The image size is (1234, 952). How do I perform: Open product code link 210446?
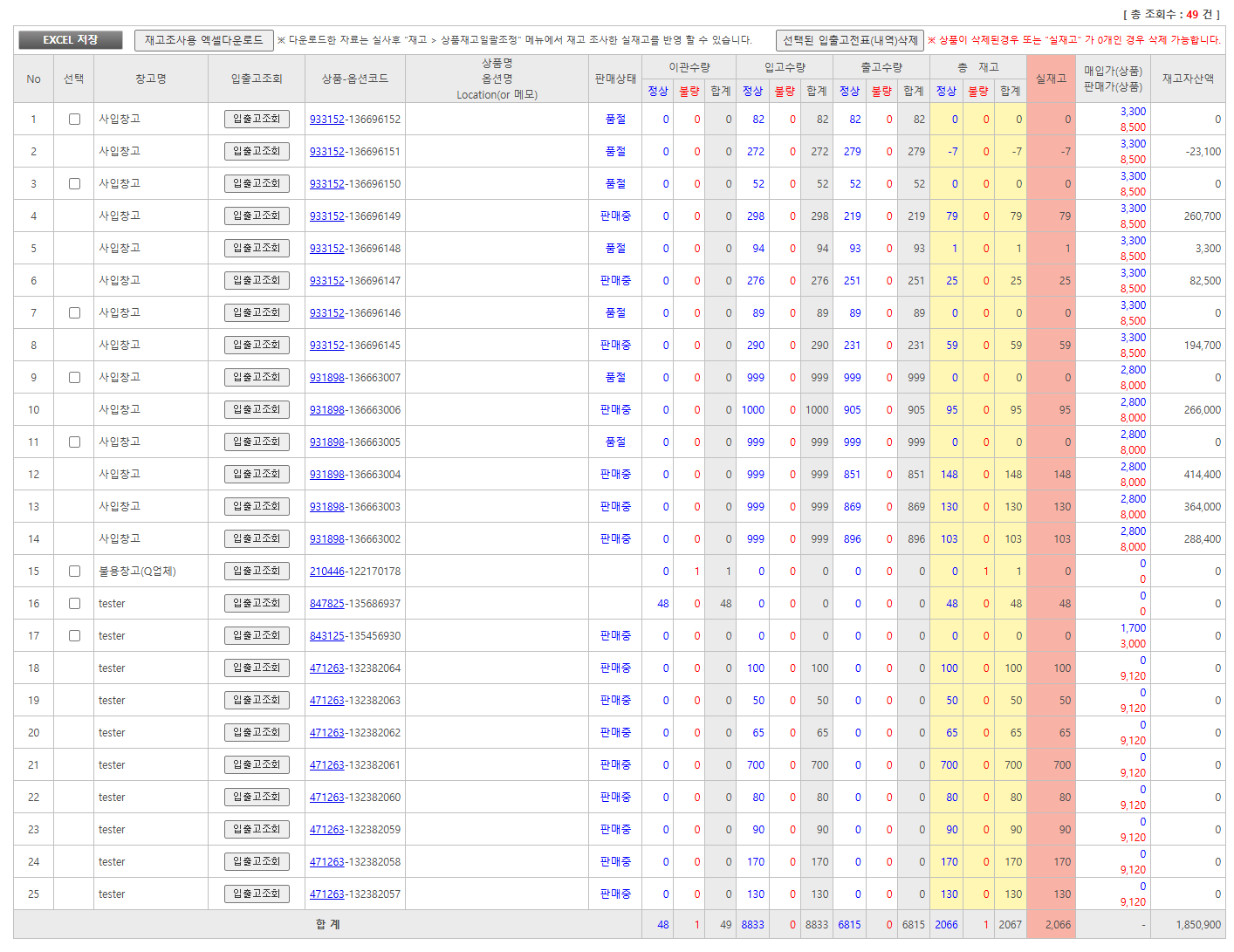click(x=326, y=572)
